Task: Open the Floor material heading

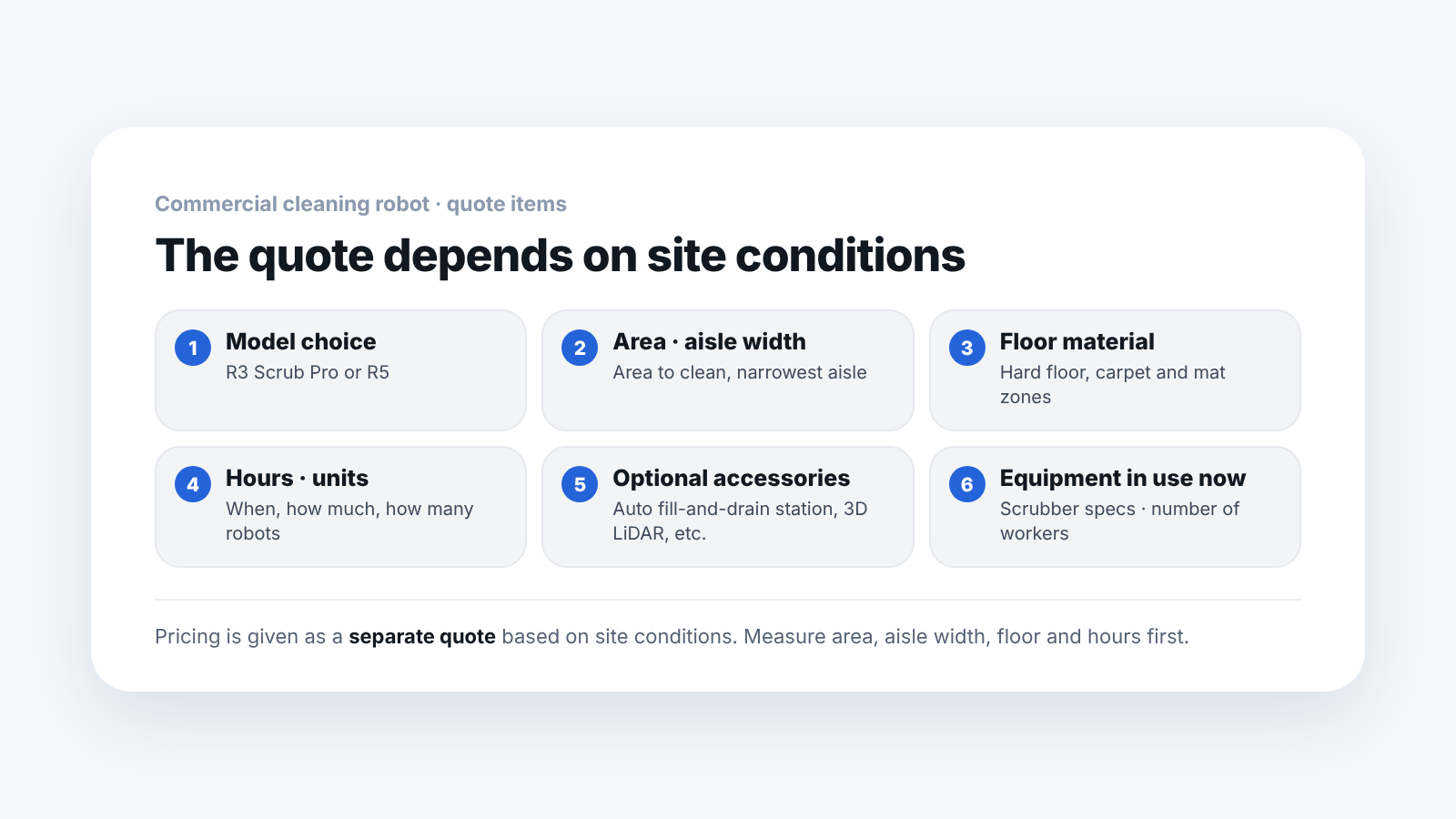Action: [x=1077, y=342]
